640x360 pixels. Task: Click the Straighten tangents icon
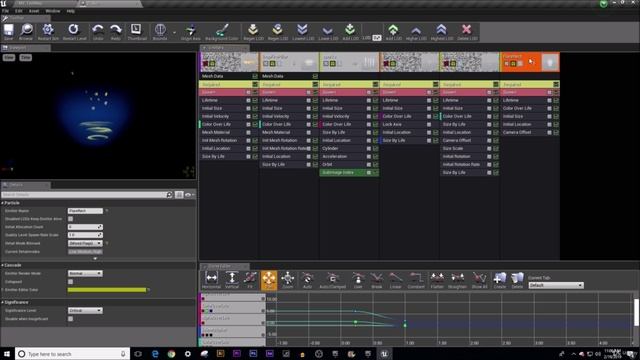[457, 280]
